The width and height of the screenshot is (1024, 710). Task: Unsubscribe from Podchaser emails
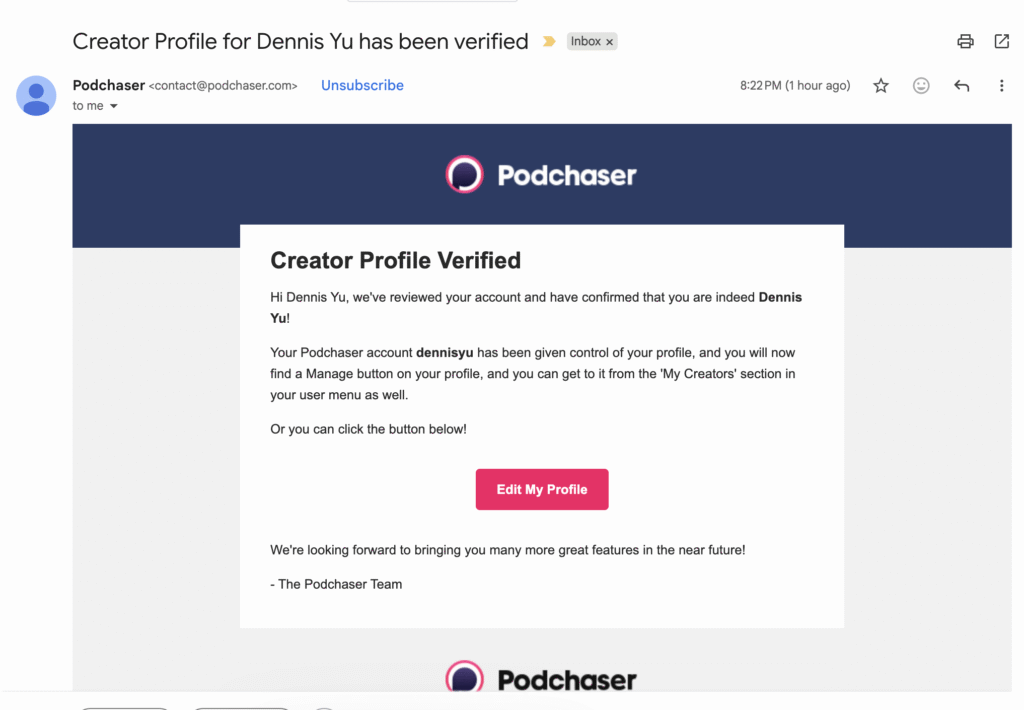pyautogui.click(x=362, y=85)
